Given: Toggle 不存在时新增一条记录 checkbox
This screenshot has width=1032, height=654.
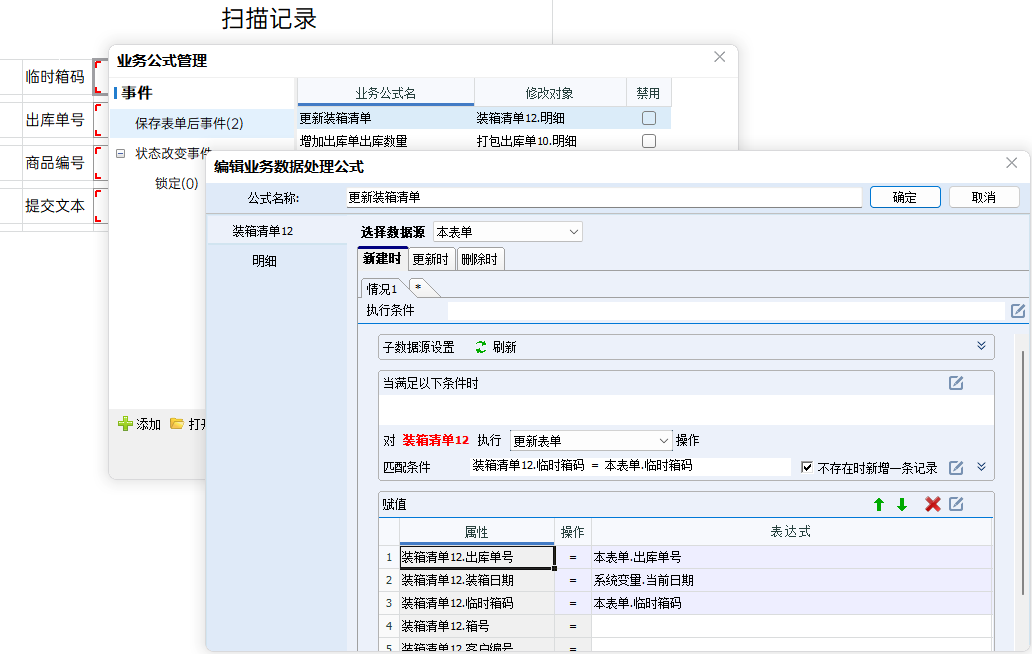Looking at the screenshot, I should tap(808, 467).
